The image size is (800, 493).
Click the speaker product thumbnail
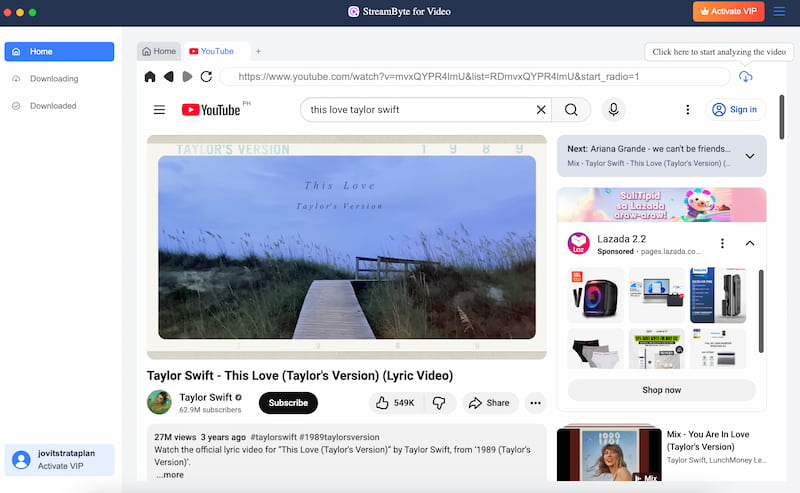tap(595, 295)
